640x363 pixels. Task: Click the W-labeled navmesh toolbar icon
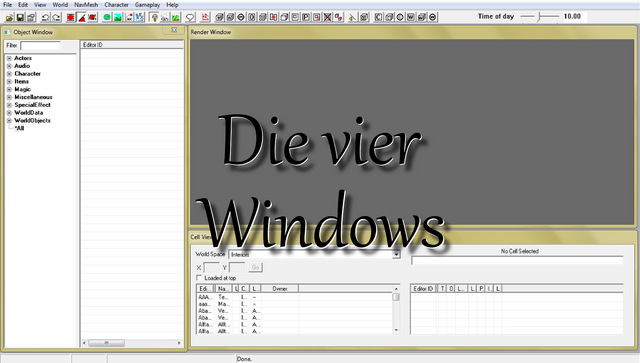tap(411, 17)
